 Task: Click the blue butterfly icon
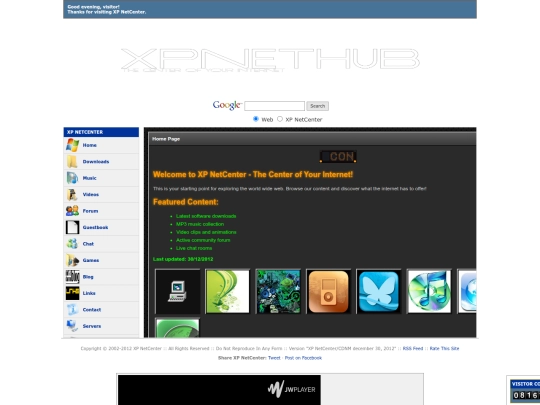pos(378,292)
